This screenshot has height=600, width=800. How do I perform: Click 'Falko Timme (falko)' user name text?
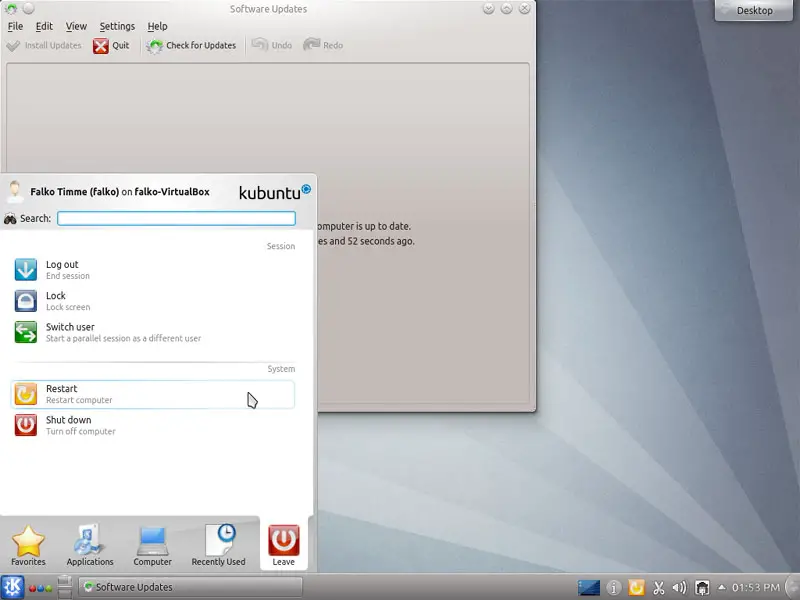pos(74,192)
